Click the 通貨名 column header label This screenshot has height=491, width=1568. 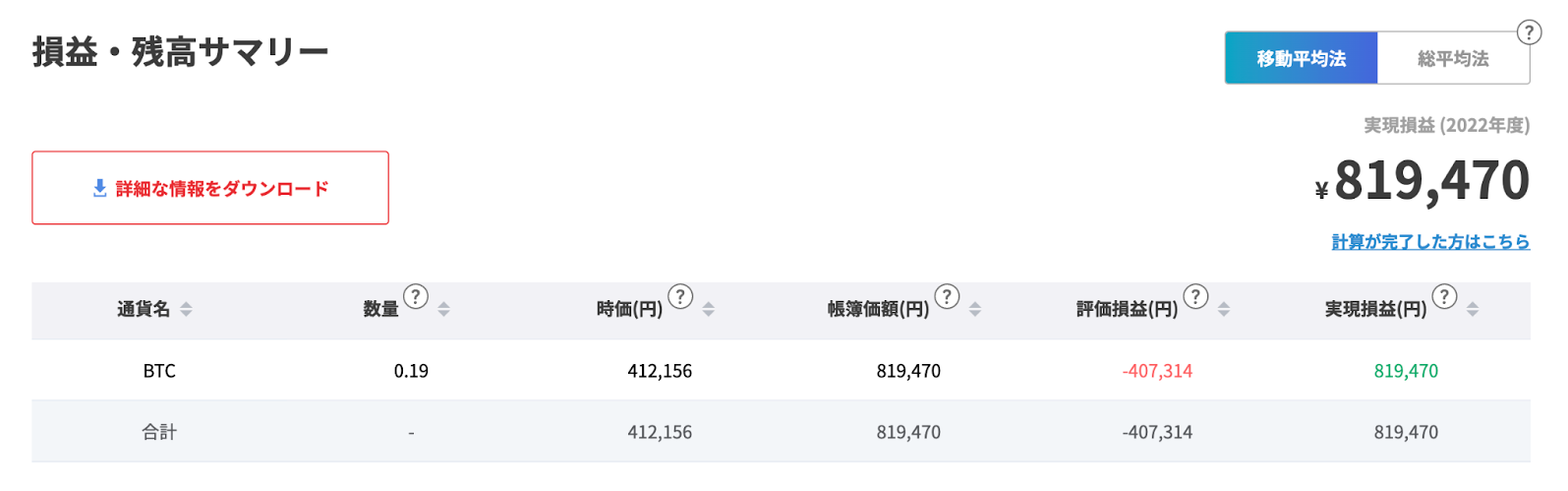tap(144, 309)
